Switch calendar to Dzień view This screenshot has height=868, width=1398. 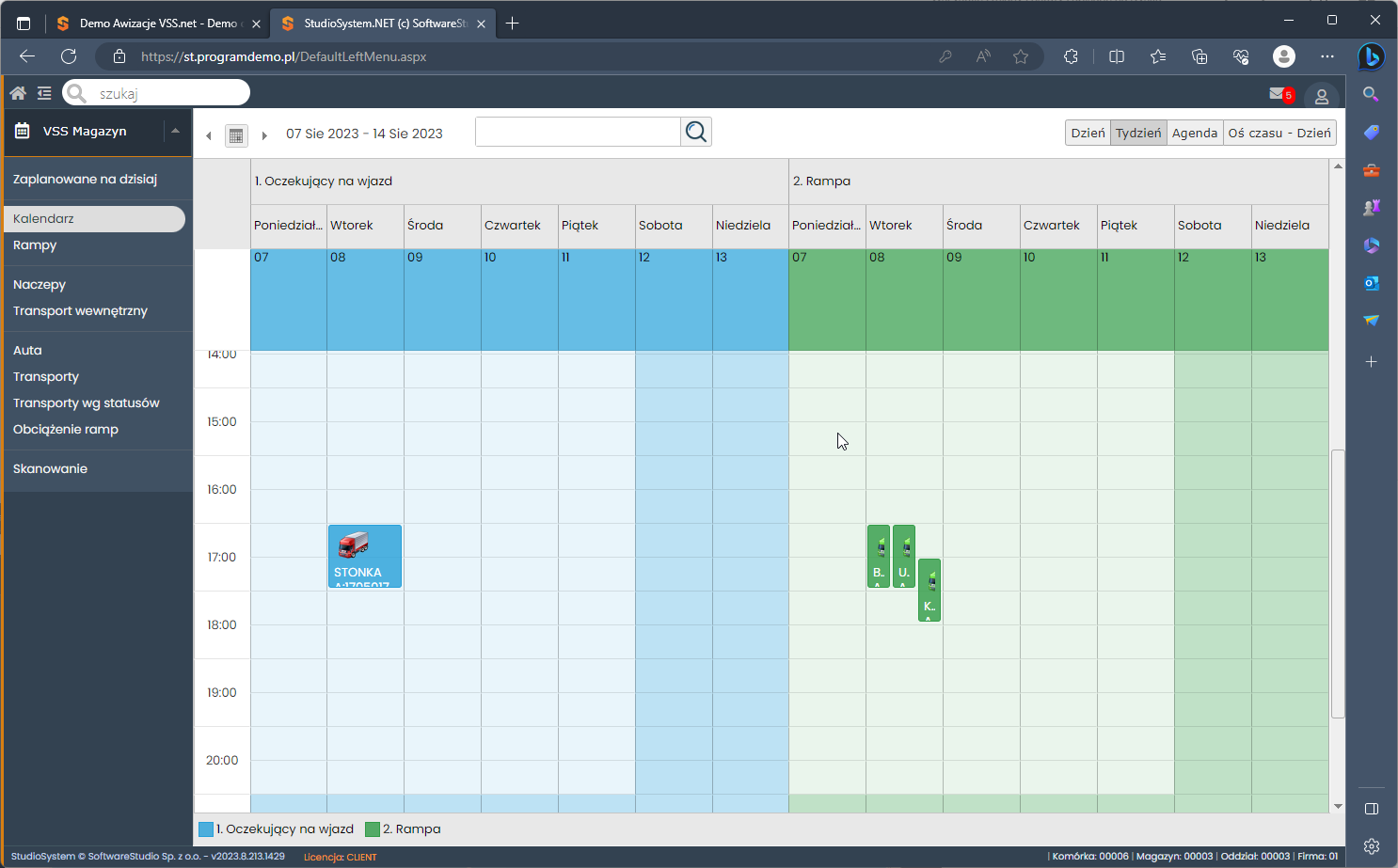click(x=1088, y=134)
